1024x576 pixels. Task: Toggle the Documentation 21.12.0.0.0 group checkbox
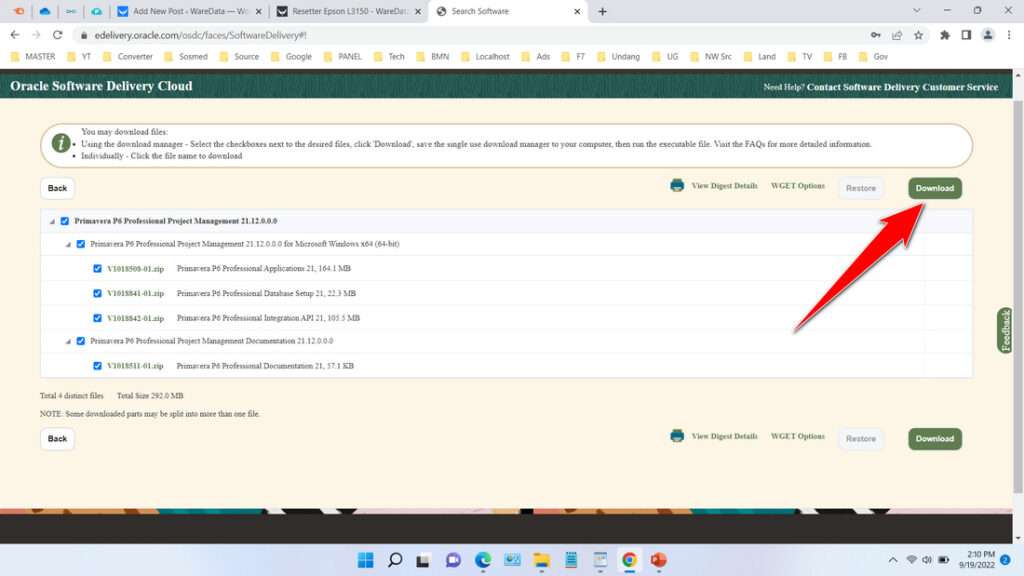click(x=81, y=341)
